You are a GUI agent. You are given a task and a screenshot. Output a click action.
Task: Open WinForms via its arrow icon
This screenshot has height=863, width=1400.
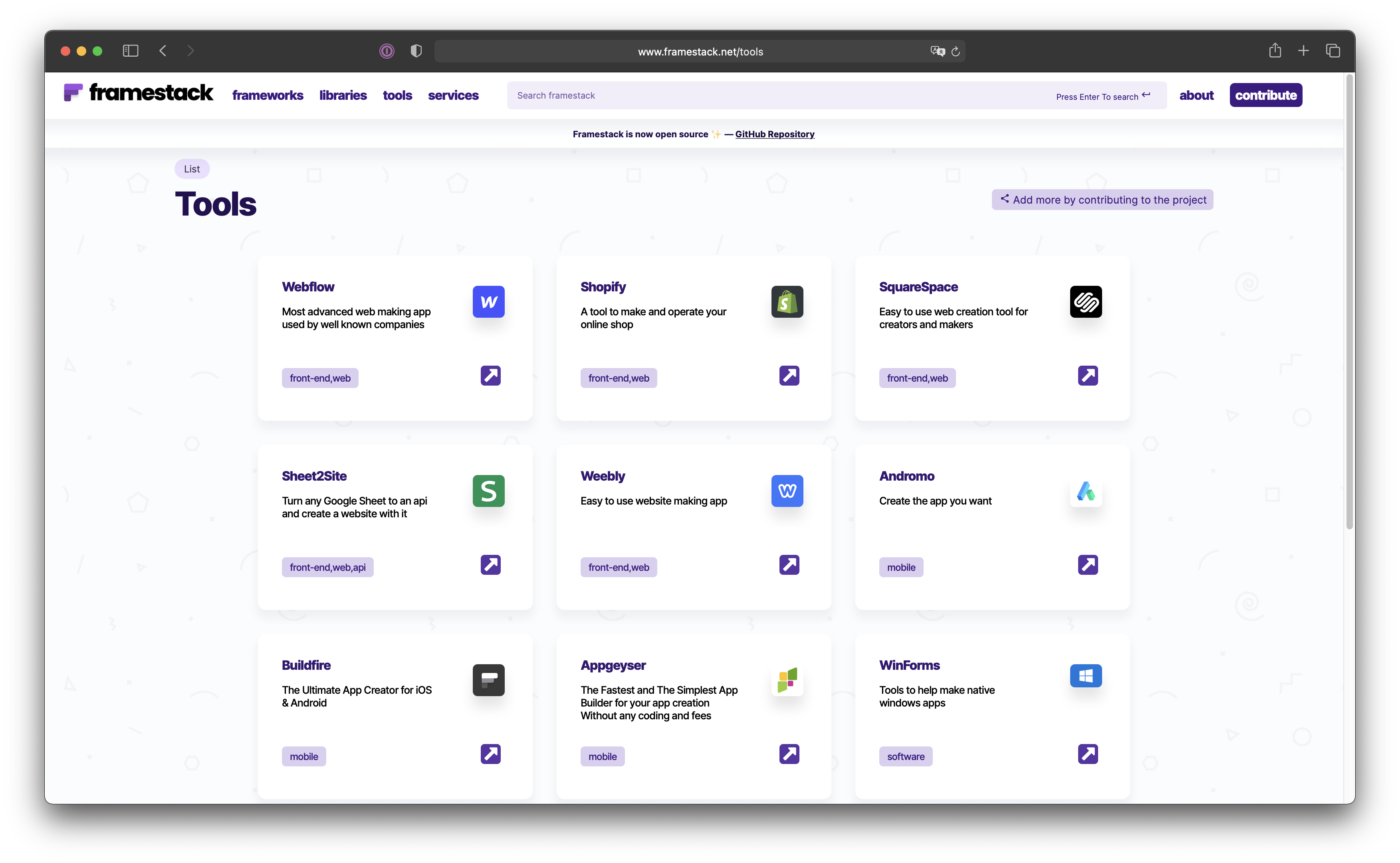(1088, 754)
